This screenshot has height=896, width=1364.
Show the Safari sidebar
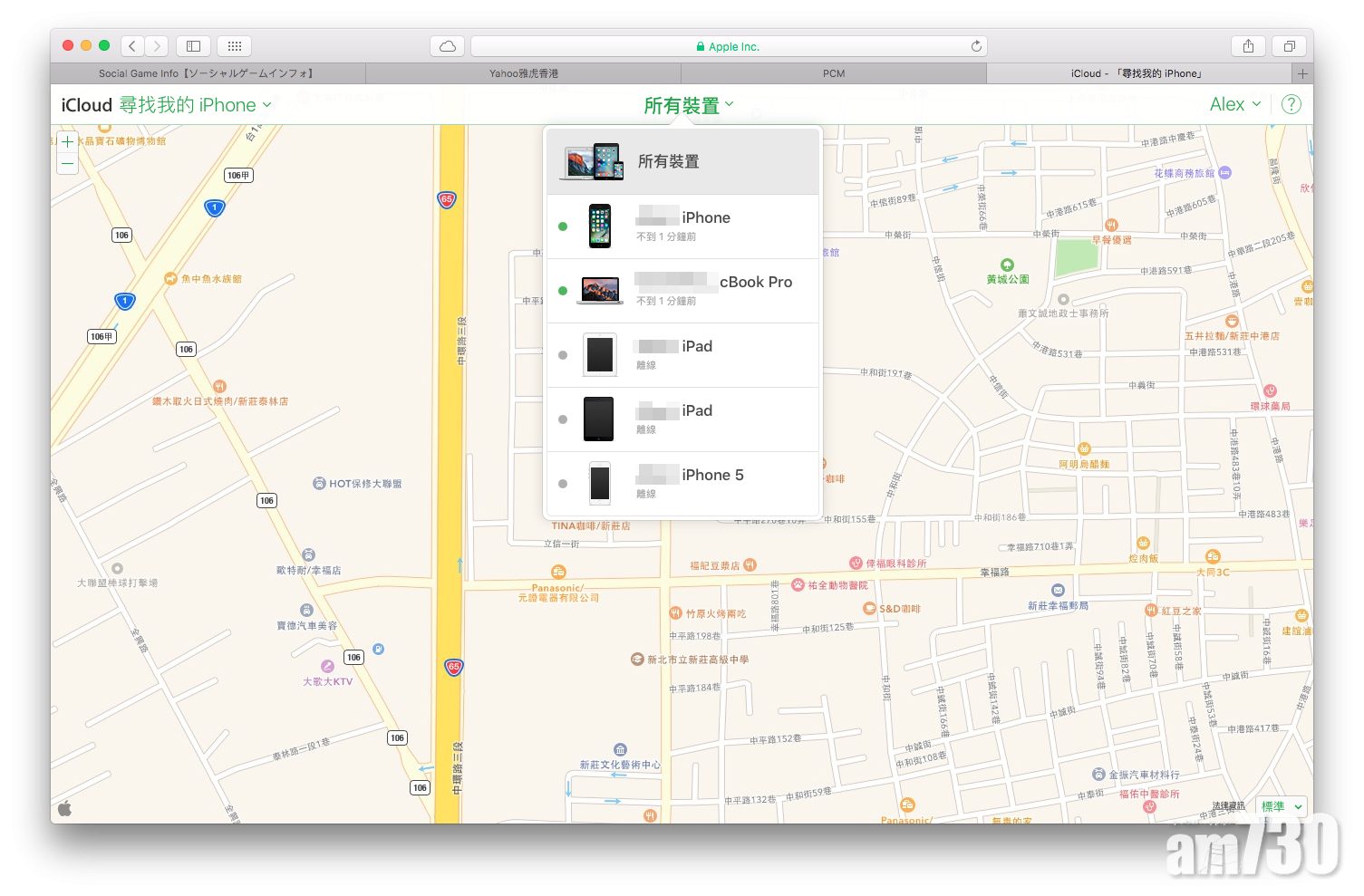193,46
